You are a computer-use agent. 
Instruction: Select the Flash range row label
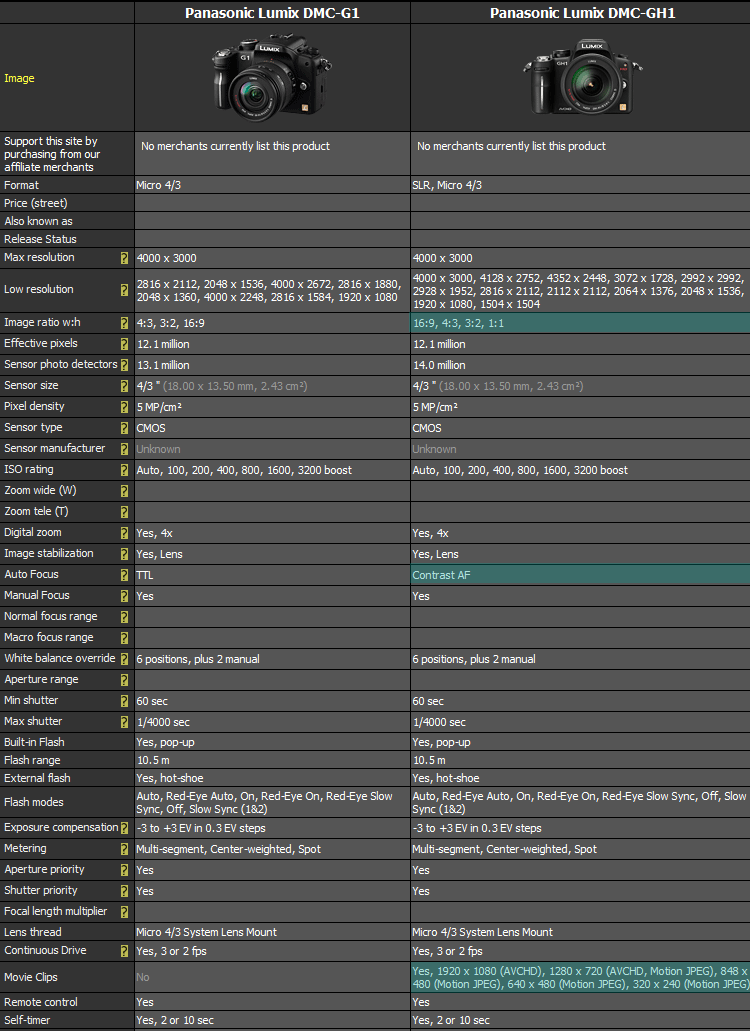32,760
